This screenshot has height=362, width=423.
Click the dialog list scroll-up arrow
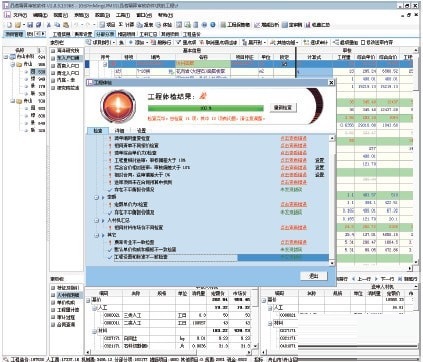(332, 138)
